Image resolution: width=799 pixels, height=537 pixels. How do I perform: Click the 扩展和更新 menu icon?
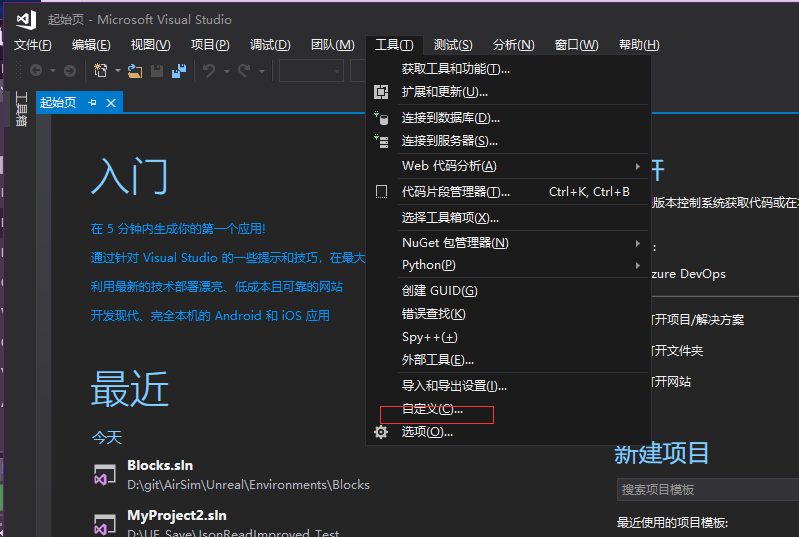pos(381,92)
